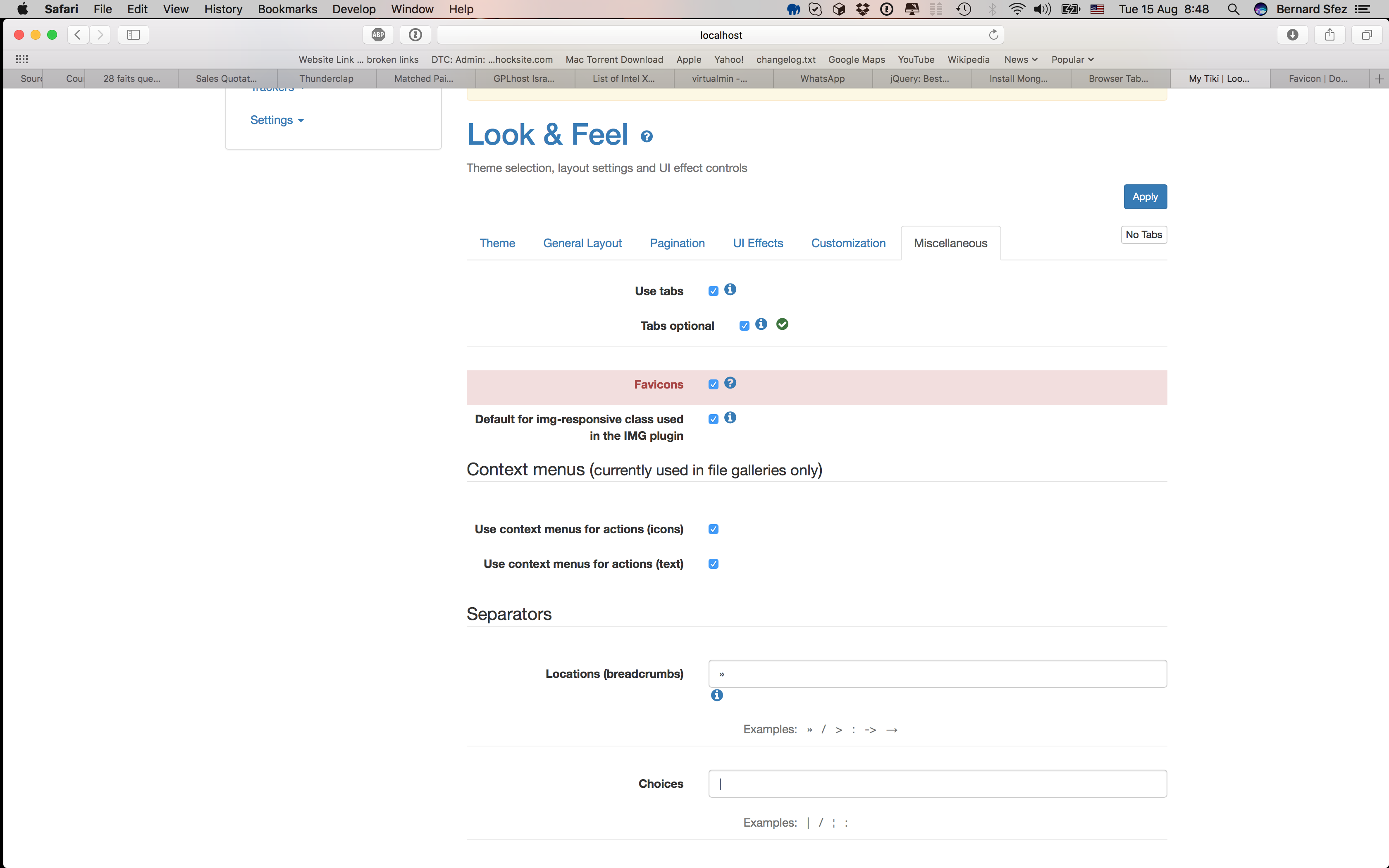Reload the localhost page

click(993, 34)
